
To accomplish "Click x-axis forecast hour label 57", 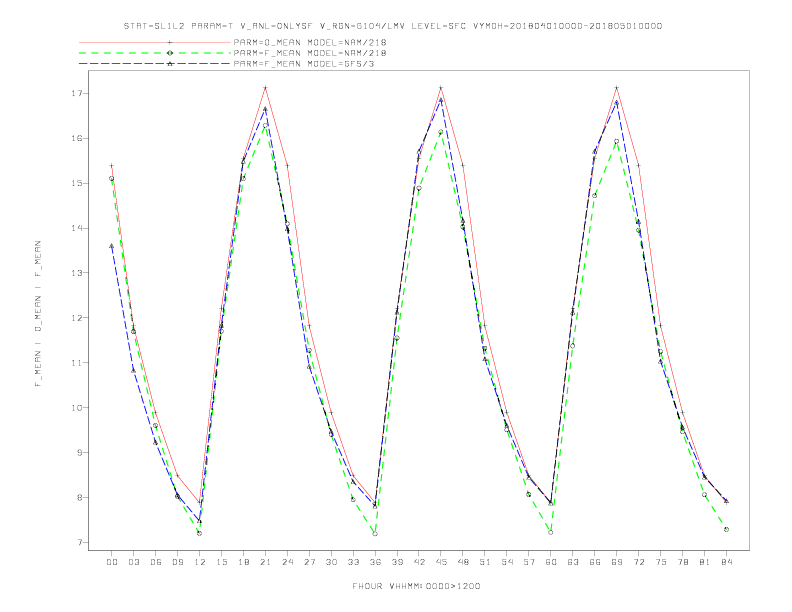I will pyautogui.click(x=529, y=562).
